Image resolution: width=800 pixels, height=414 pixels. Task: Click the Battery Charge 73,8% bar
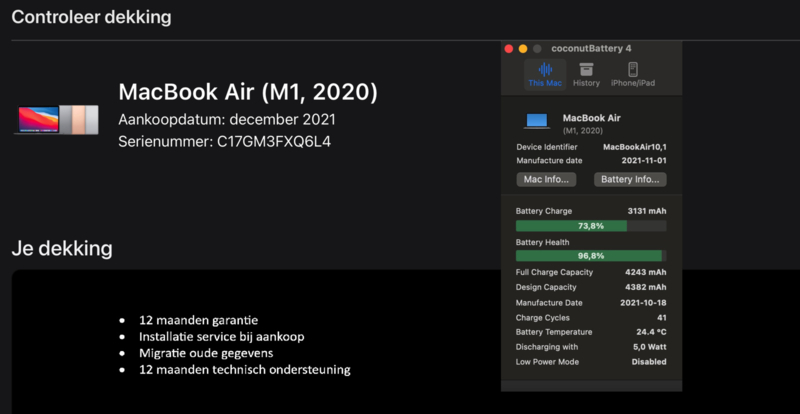pyautogui.click(x=591, y=226)
